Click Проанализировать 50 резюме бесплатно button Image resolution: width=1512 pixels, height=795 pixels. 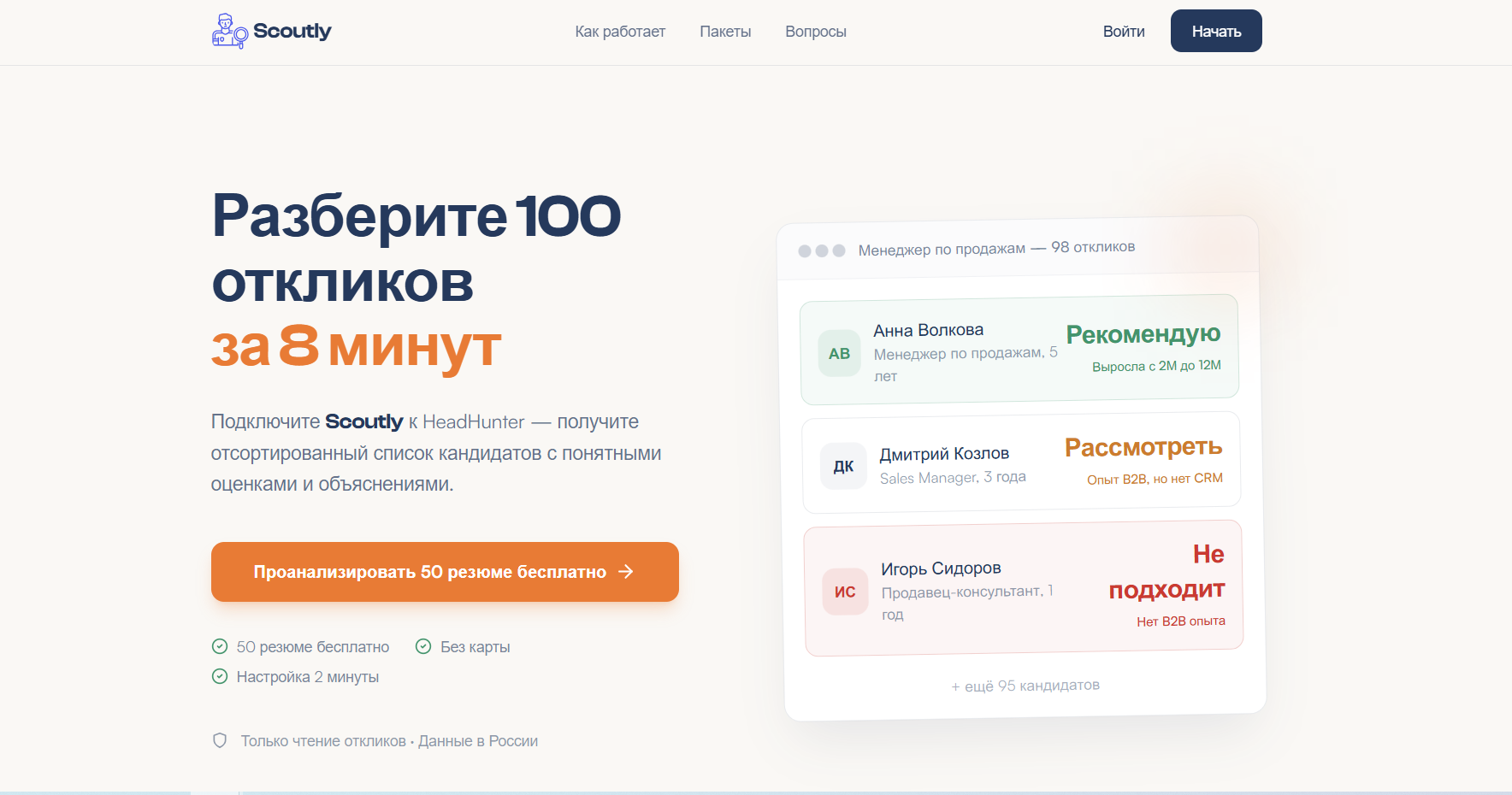(445, 572)
